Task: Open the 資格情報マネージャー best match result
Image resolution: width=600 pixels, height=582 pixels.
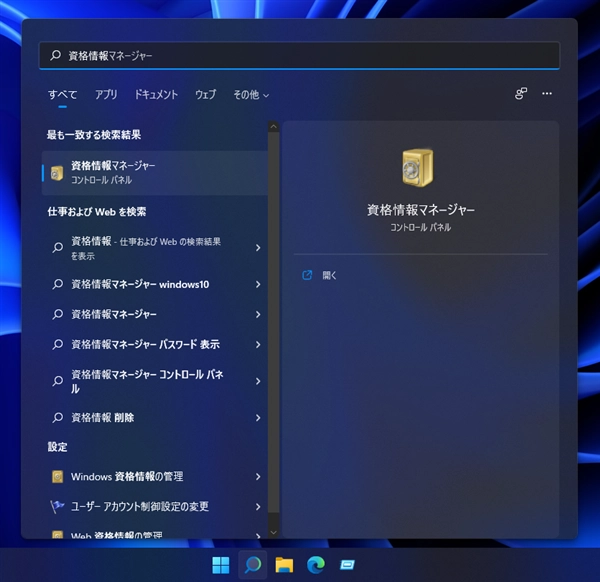Action: click(x=155, y=173)
